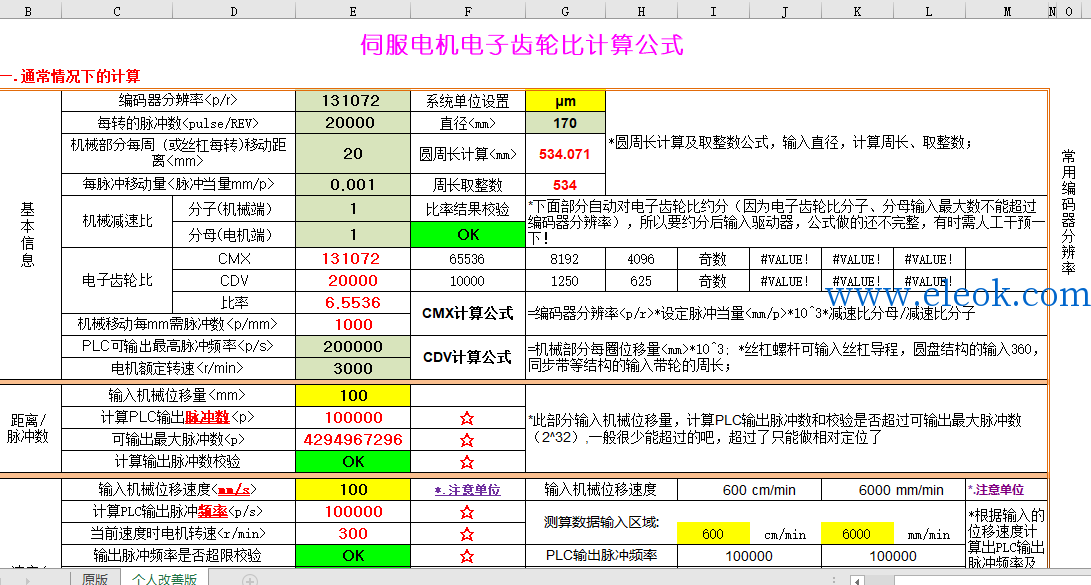Add a new sheet with the plus button

[x=250, y=579]
